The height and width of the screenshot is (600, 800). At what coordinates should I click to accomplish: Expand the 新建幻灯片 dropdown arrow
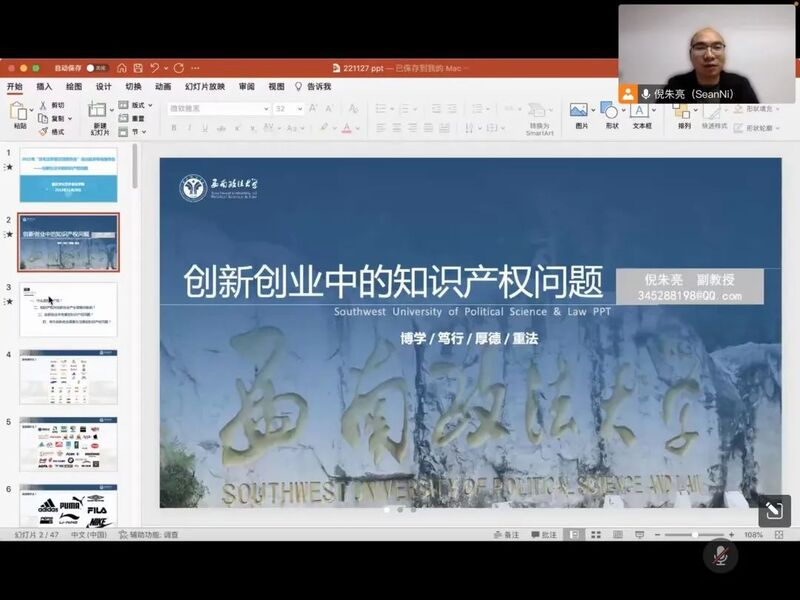coord(111,109)
